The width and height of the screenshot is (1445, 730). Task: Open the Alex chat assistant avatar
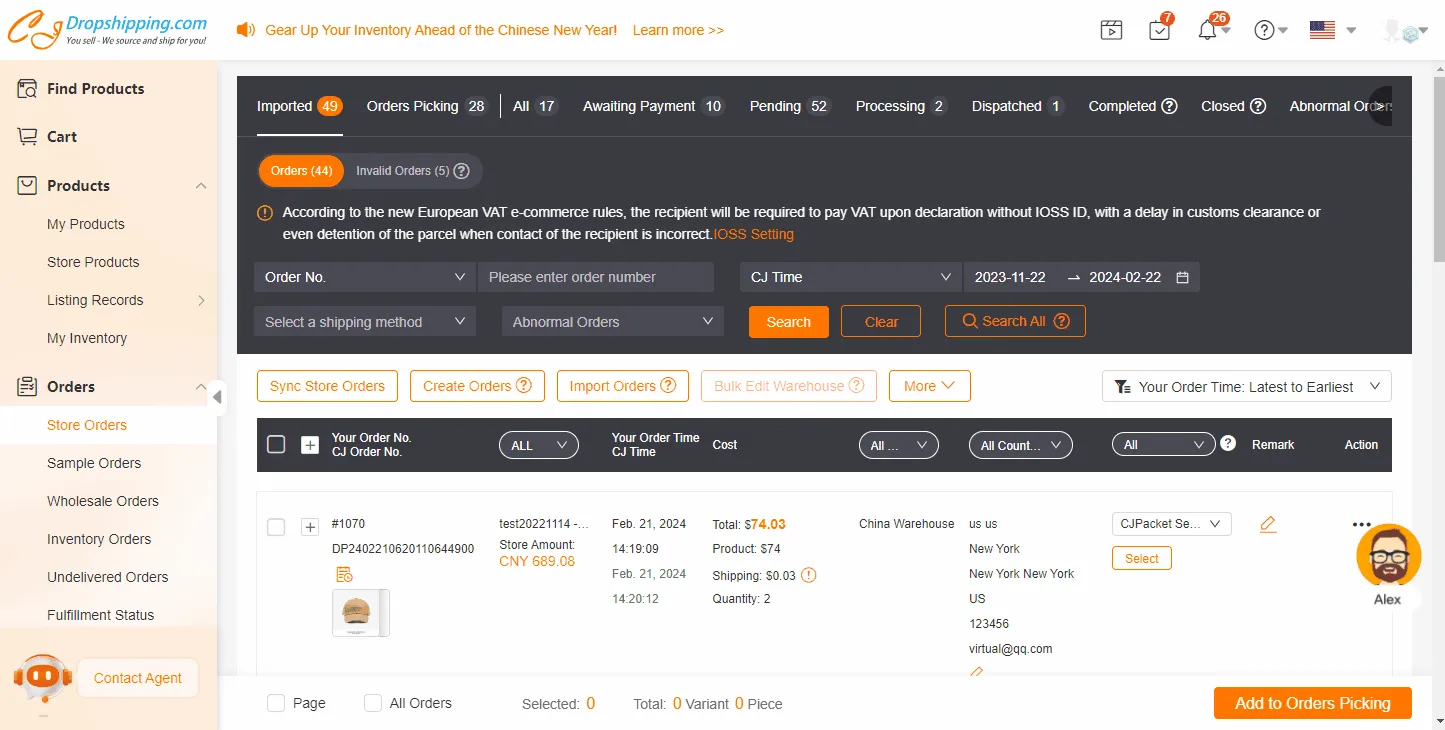(x=1388, y=557)
